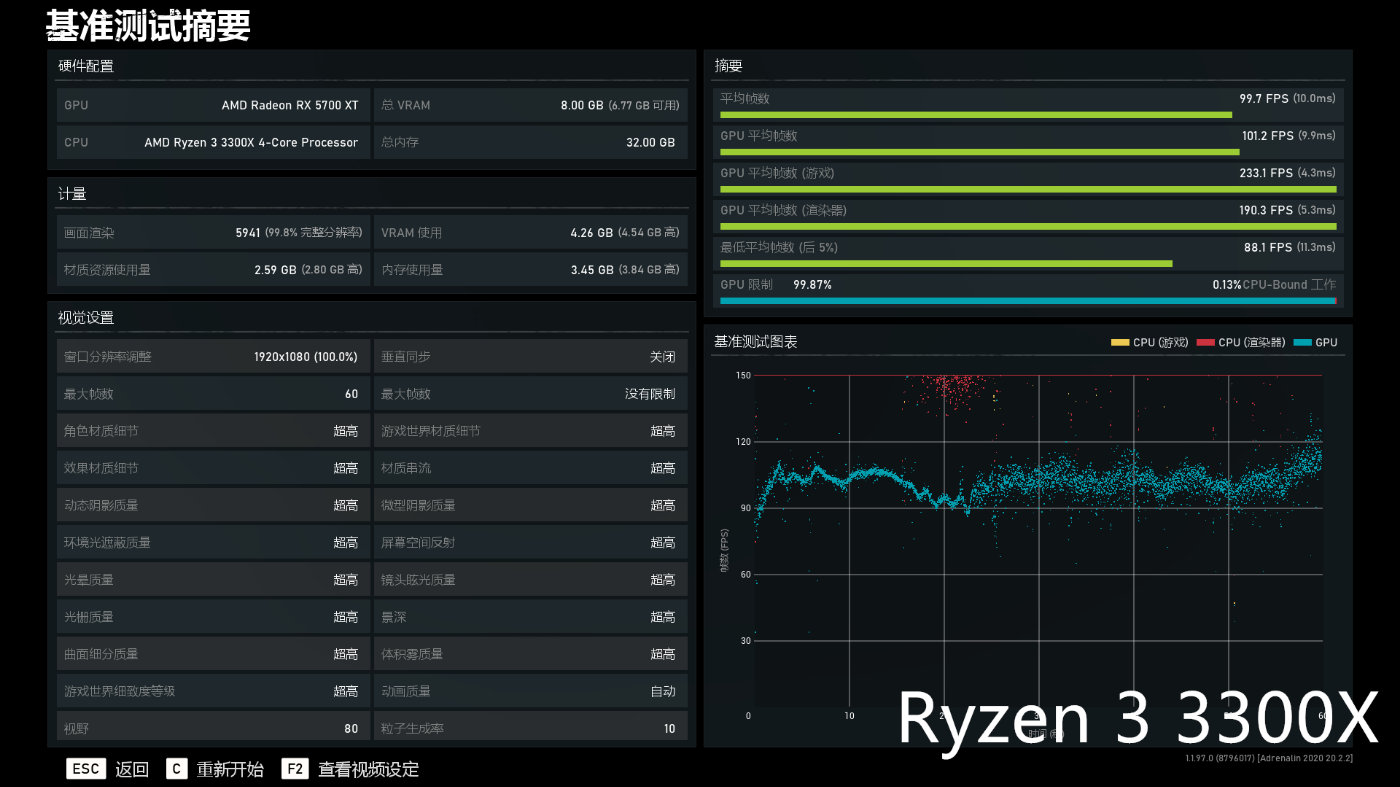The width and height of the screenshot is (1400, 787).
Task: Select 重新开始 to rerun the benchmark
Action: point(230,769)
